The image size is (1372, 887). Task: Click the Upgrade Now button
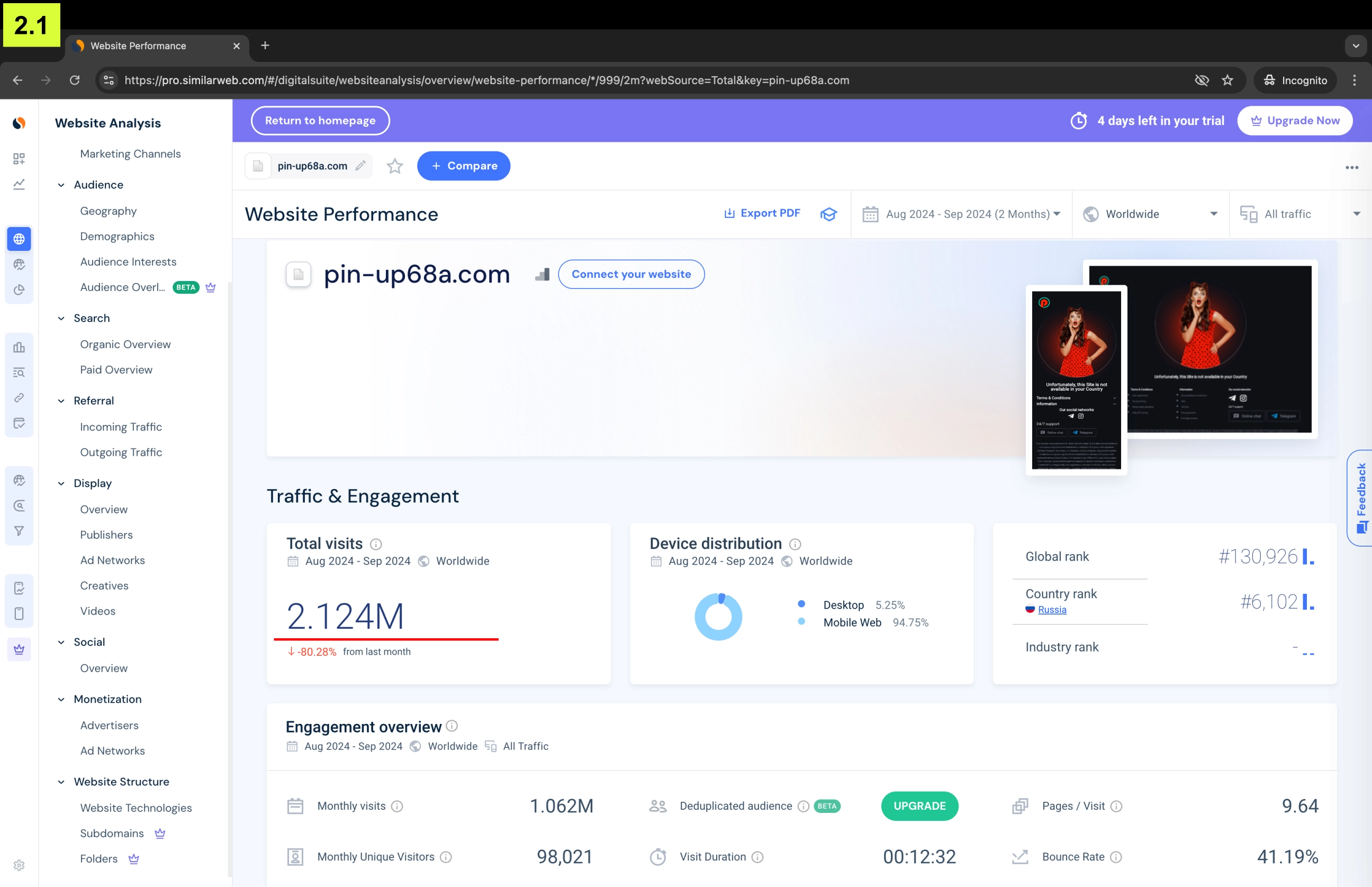tap(1295, 120)
